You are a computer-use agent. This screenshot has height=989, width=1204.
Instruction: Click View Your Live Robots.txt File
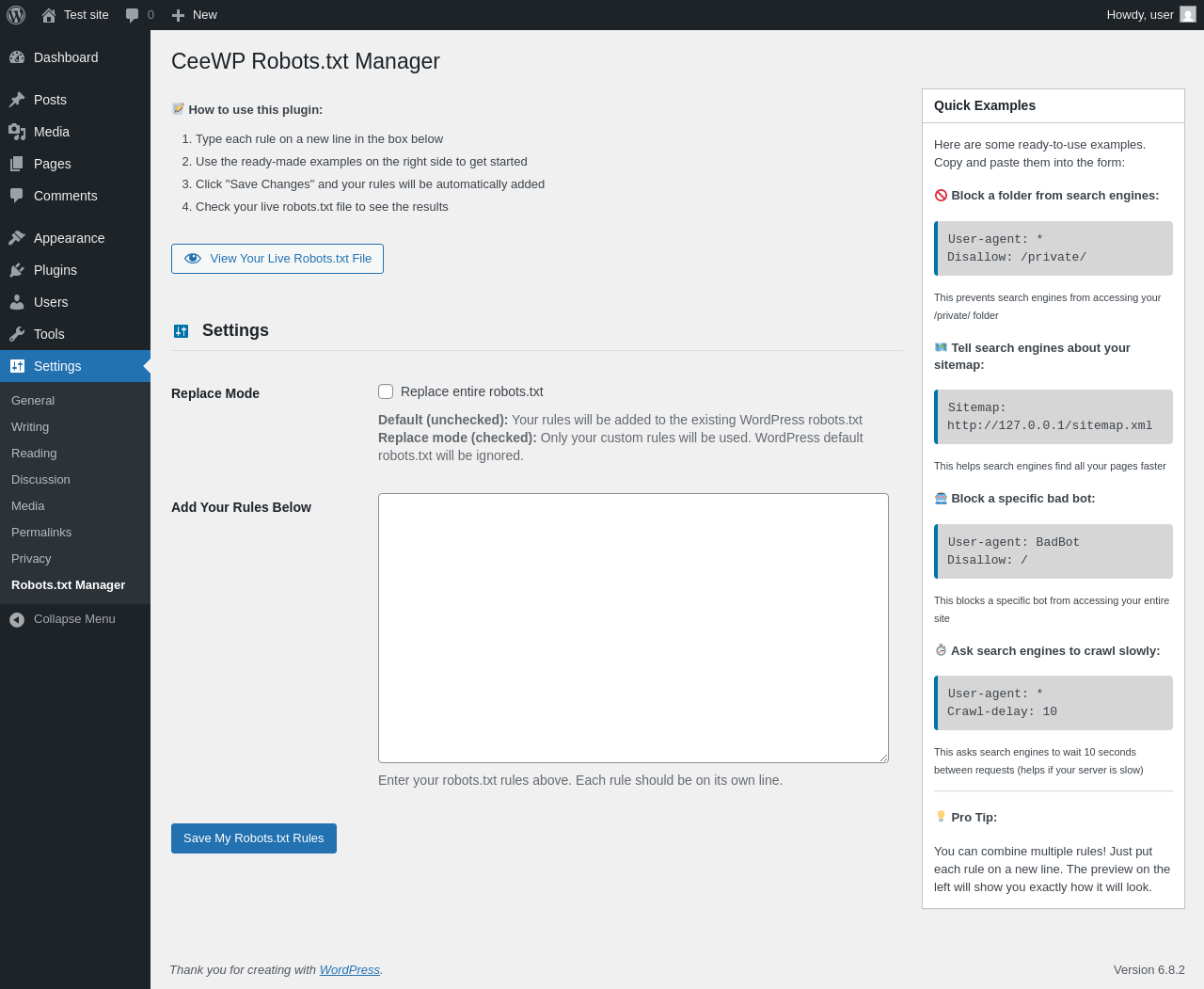277,259
